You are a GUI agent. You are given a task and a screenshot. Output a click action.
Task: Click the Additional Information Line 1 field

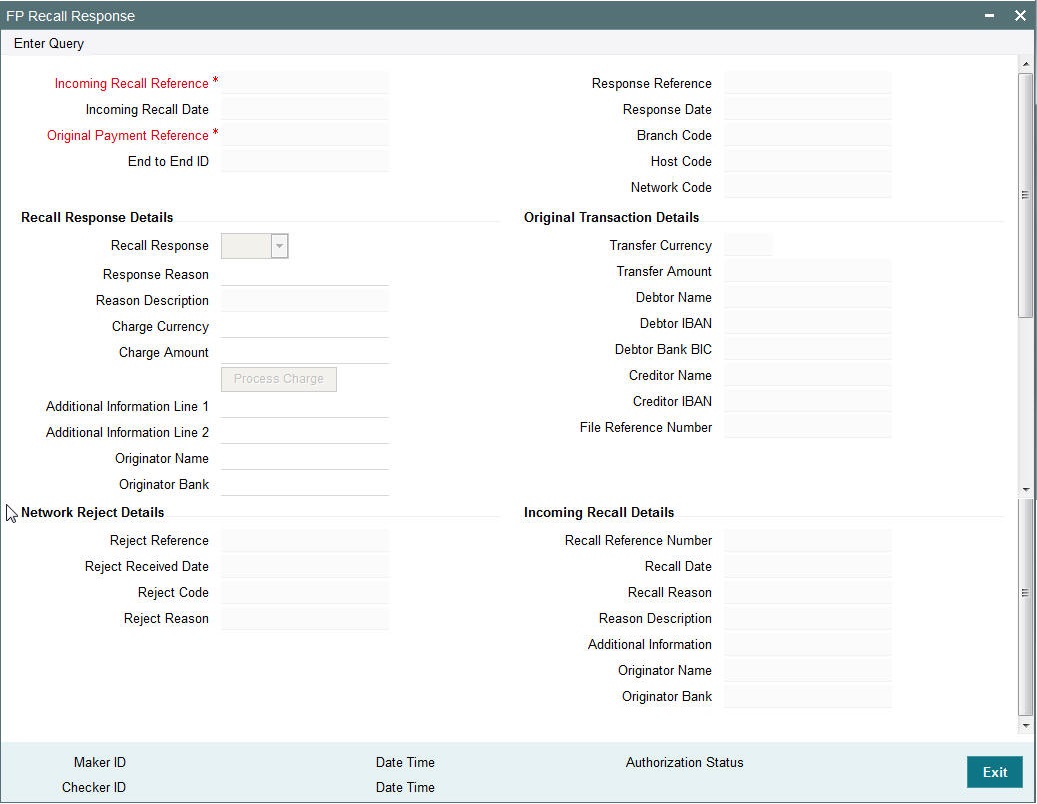(305, 406)
